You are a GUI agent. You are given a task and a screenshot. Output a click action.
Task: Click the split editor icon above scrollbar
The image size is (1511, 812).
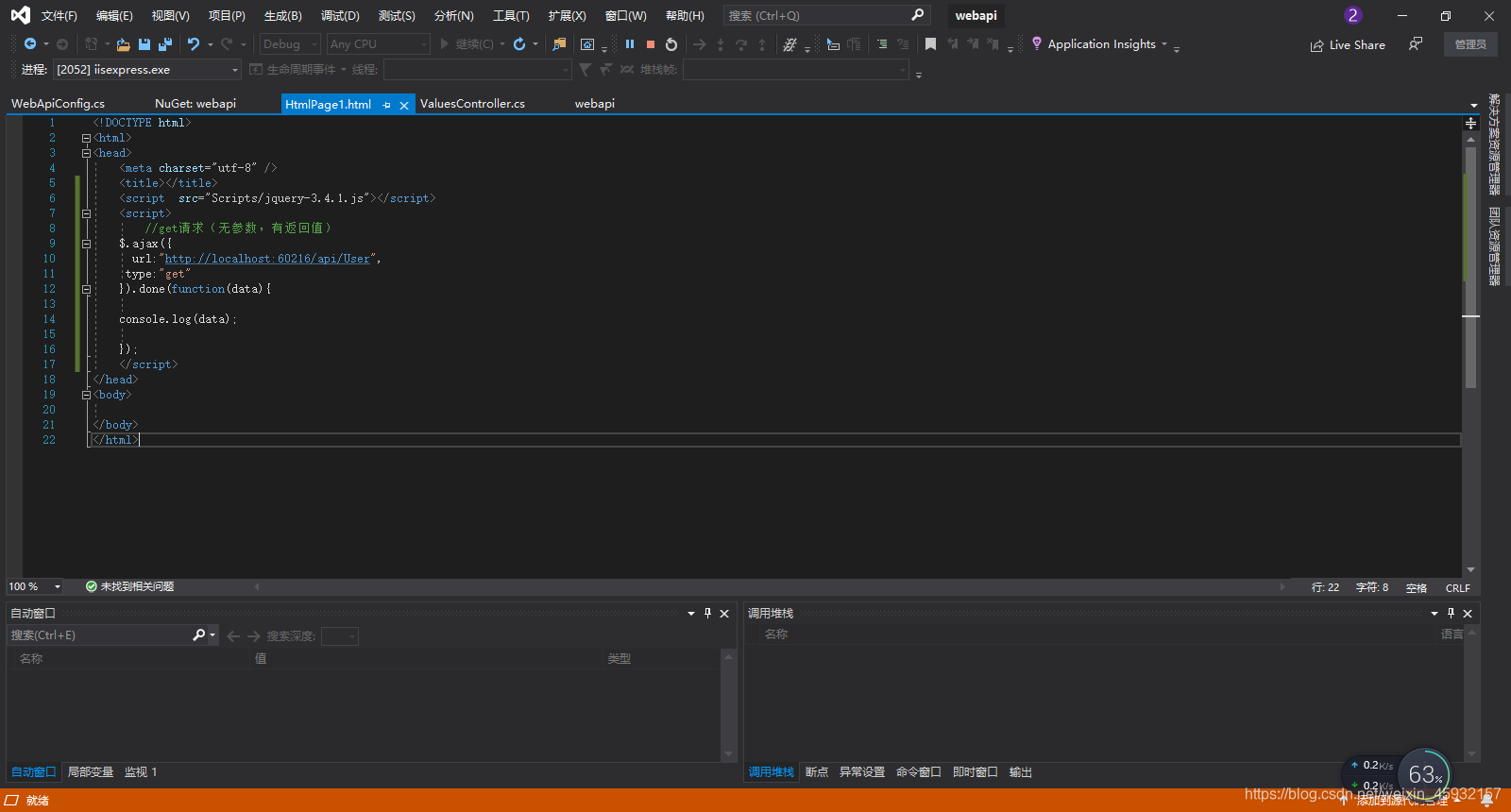1470,124
